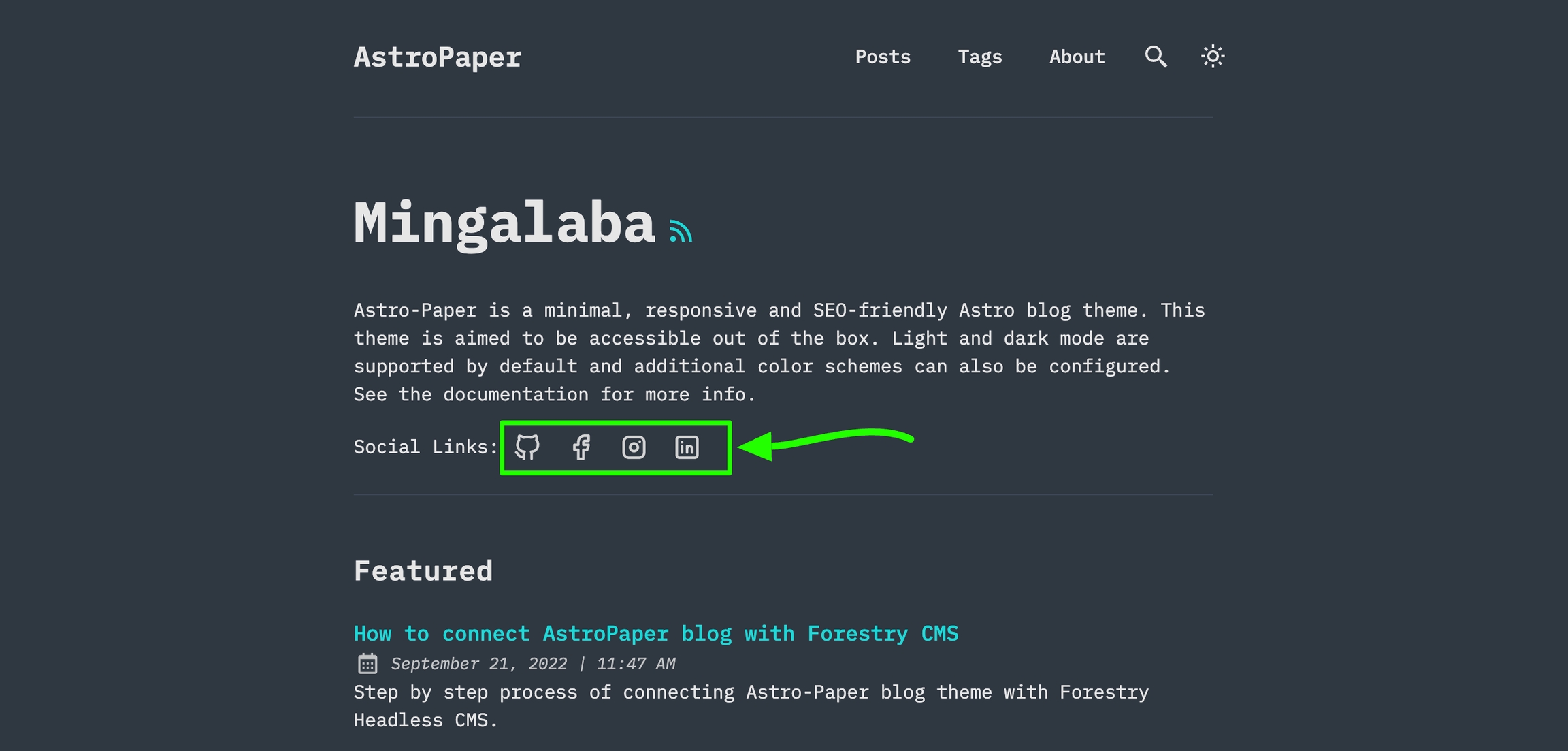
Task: Click the post description about Forestry Headless CMS
Action: coord(751,706)
